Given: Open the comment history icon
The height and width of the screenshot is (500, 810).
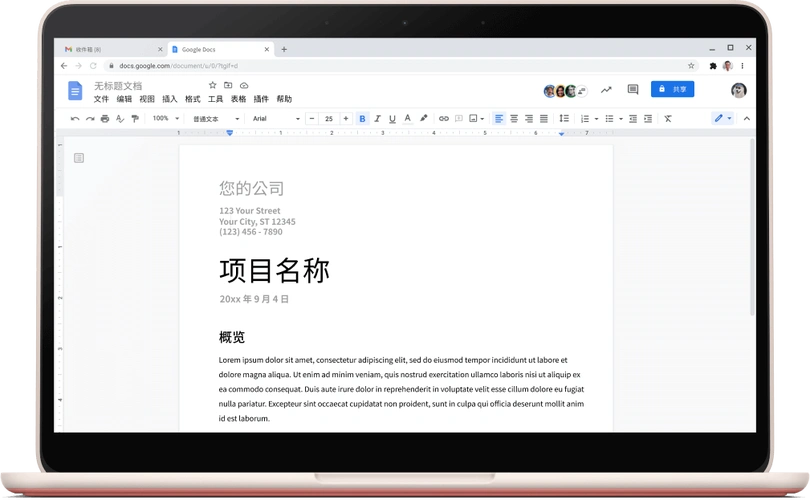Looking at the screenshot, I should 633,90.
